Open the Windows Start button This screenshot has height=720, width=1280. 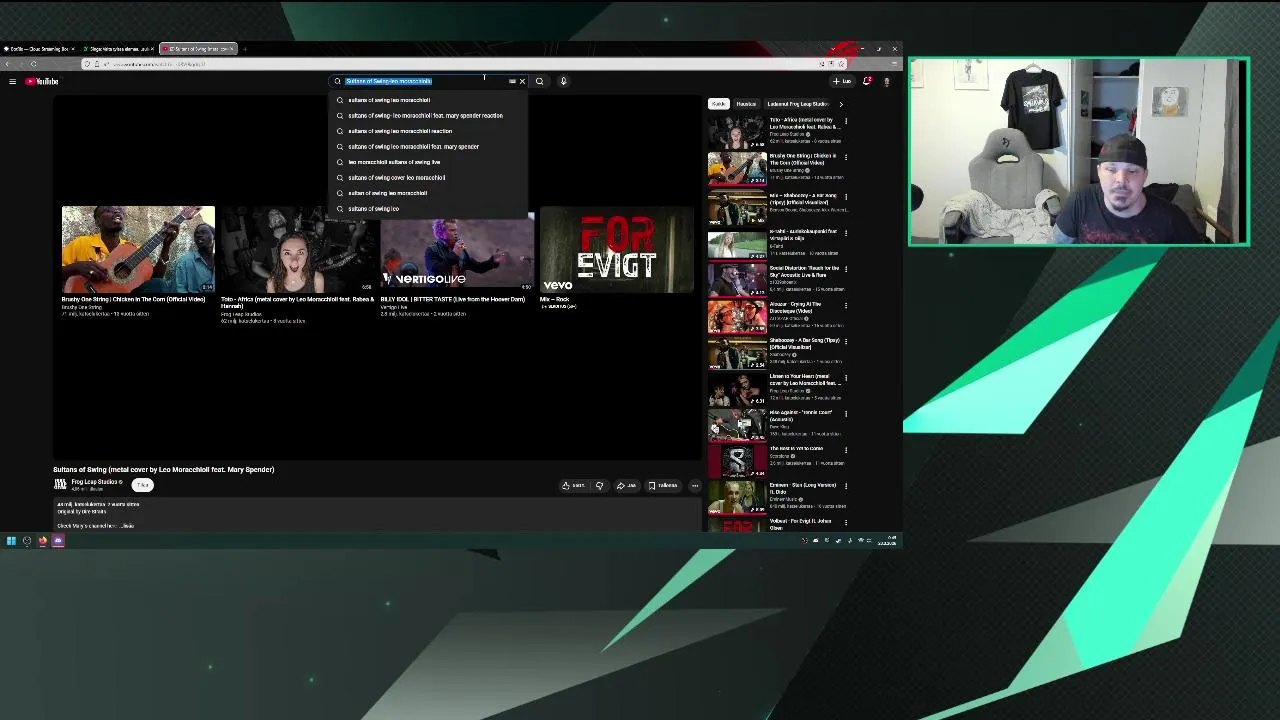click(11, 541)
